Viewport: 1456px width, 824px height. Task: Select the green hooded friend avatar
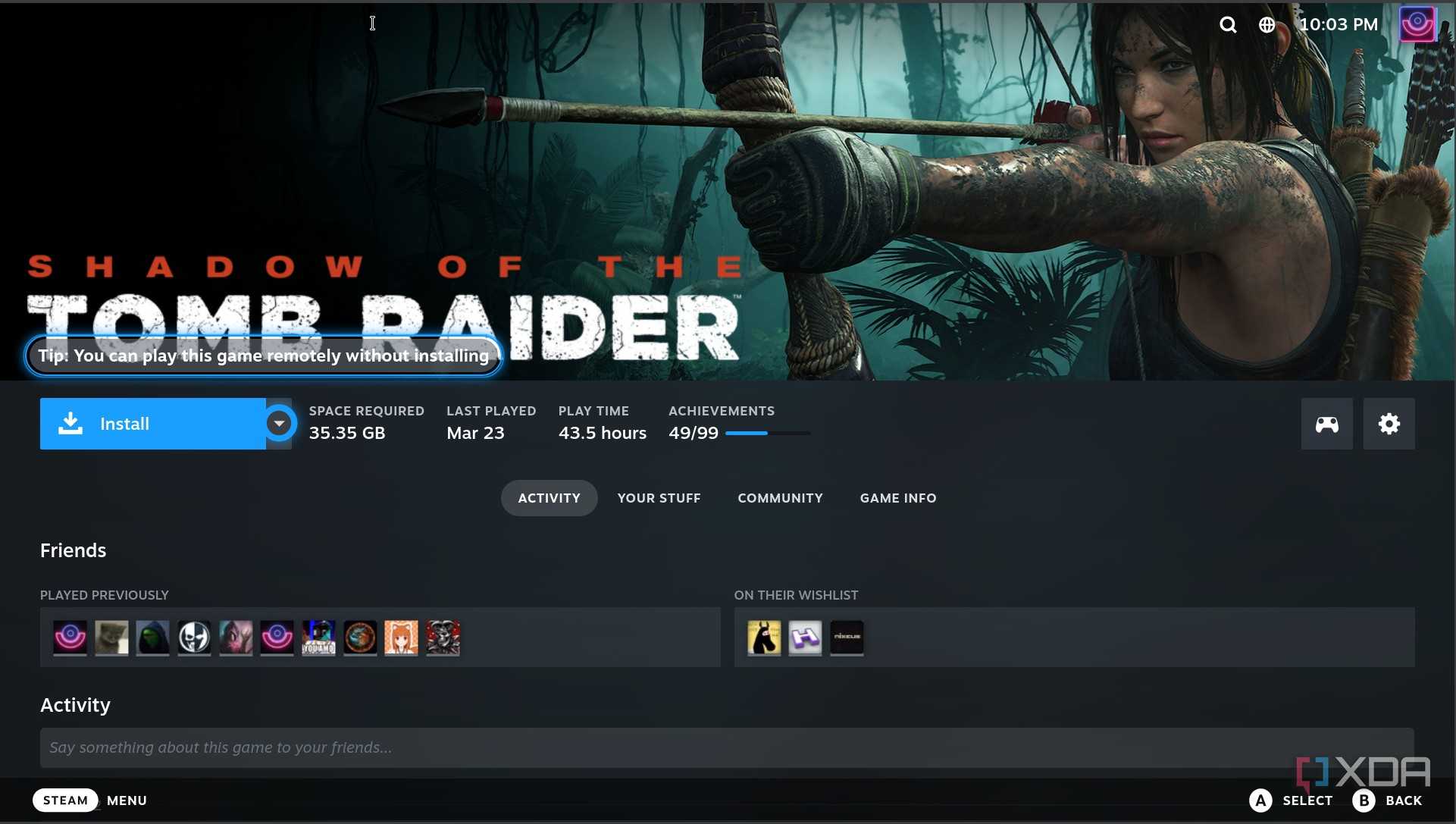point(152,638)
